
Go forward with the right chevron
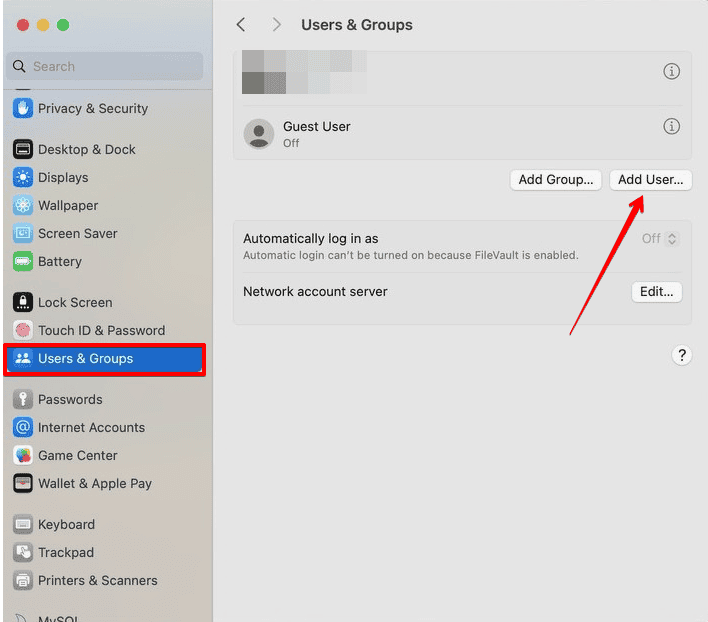[276, 25]
